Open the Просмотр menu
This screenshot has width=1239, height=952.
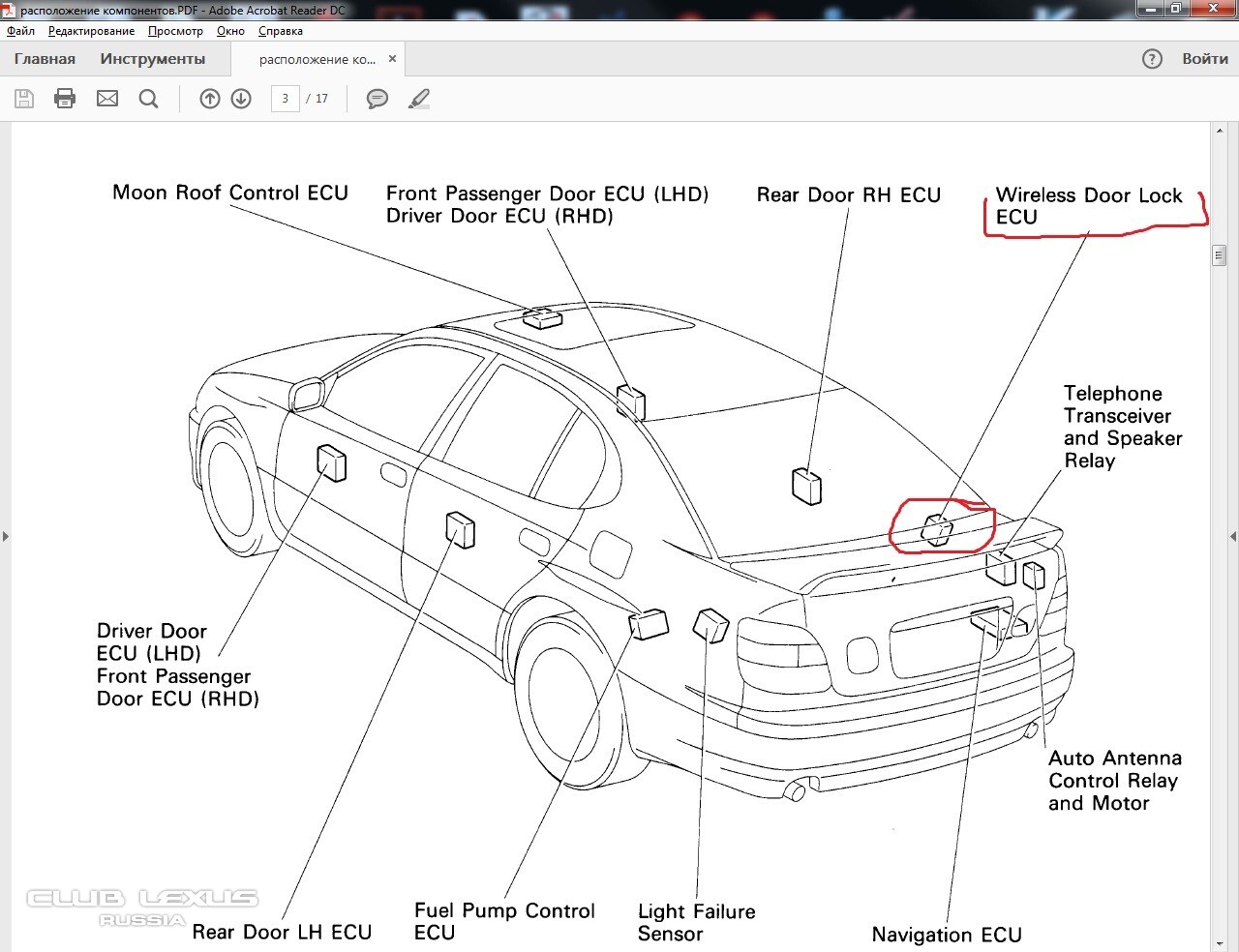(x=175, y=31)
